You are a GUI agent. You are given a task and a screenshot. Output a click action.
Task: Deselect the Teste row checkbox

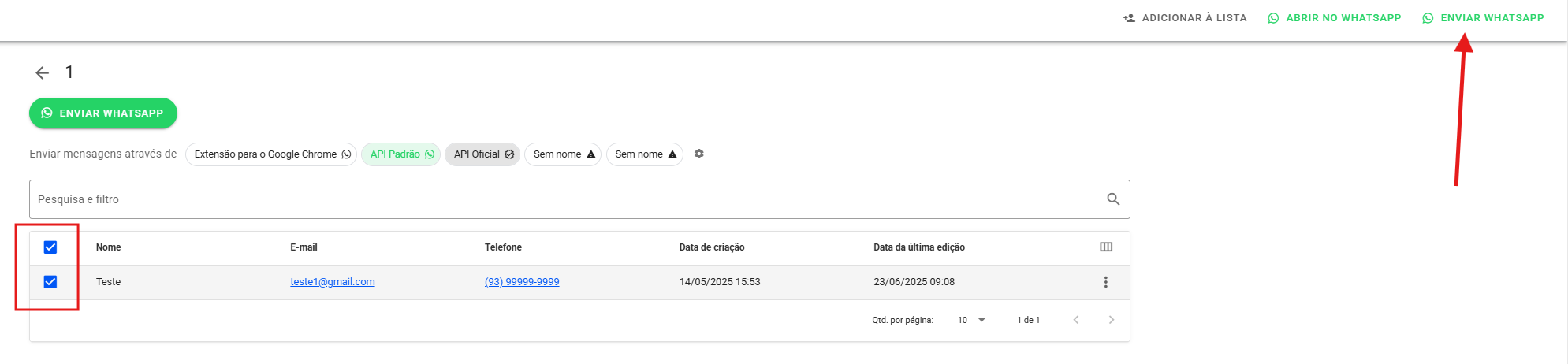coord(50,282)
